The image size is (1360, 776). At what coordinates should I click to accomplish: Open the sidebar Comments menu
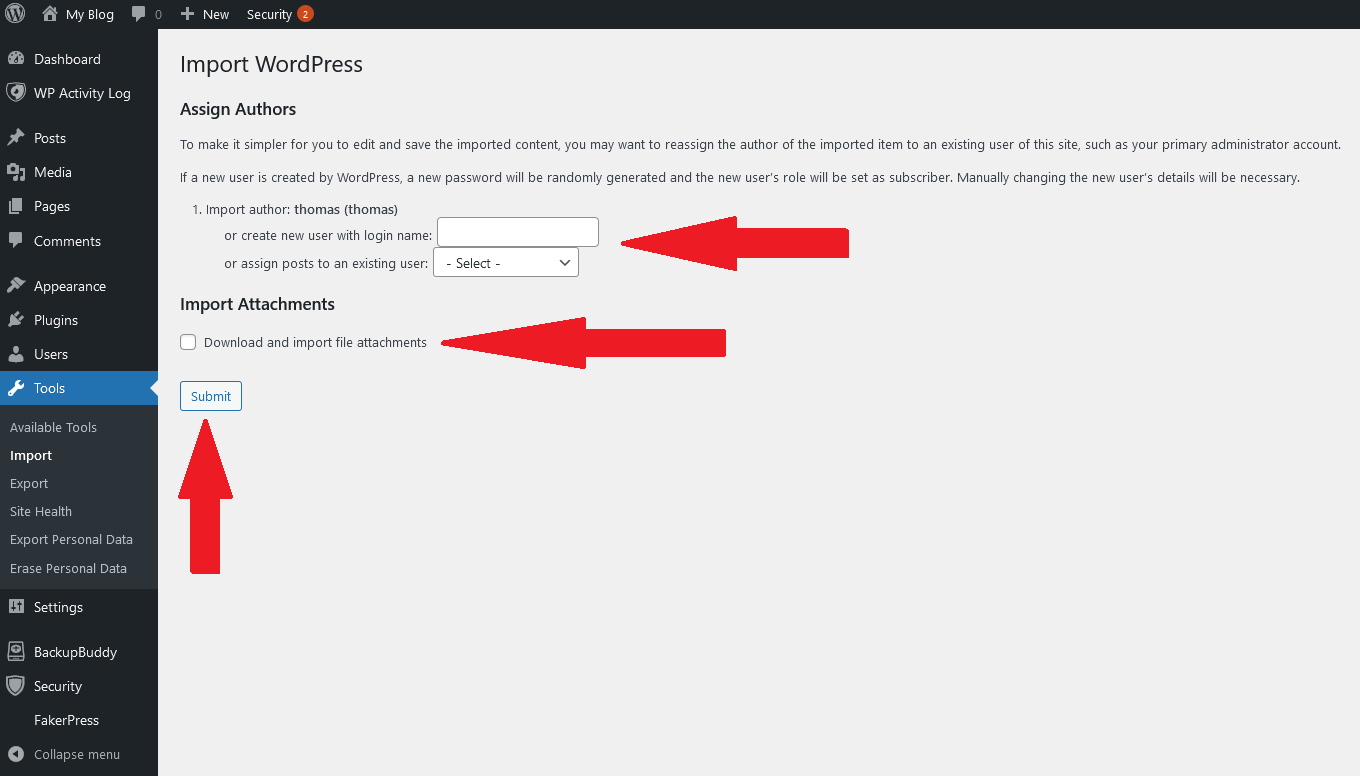click(67, 241)
